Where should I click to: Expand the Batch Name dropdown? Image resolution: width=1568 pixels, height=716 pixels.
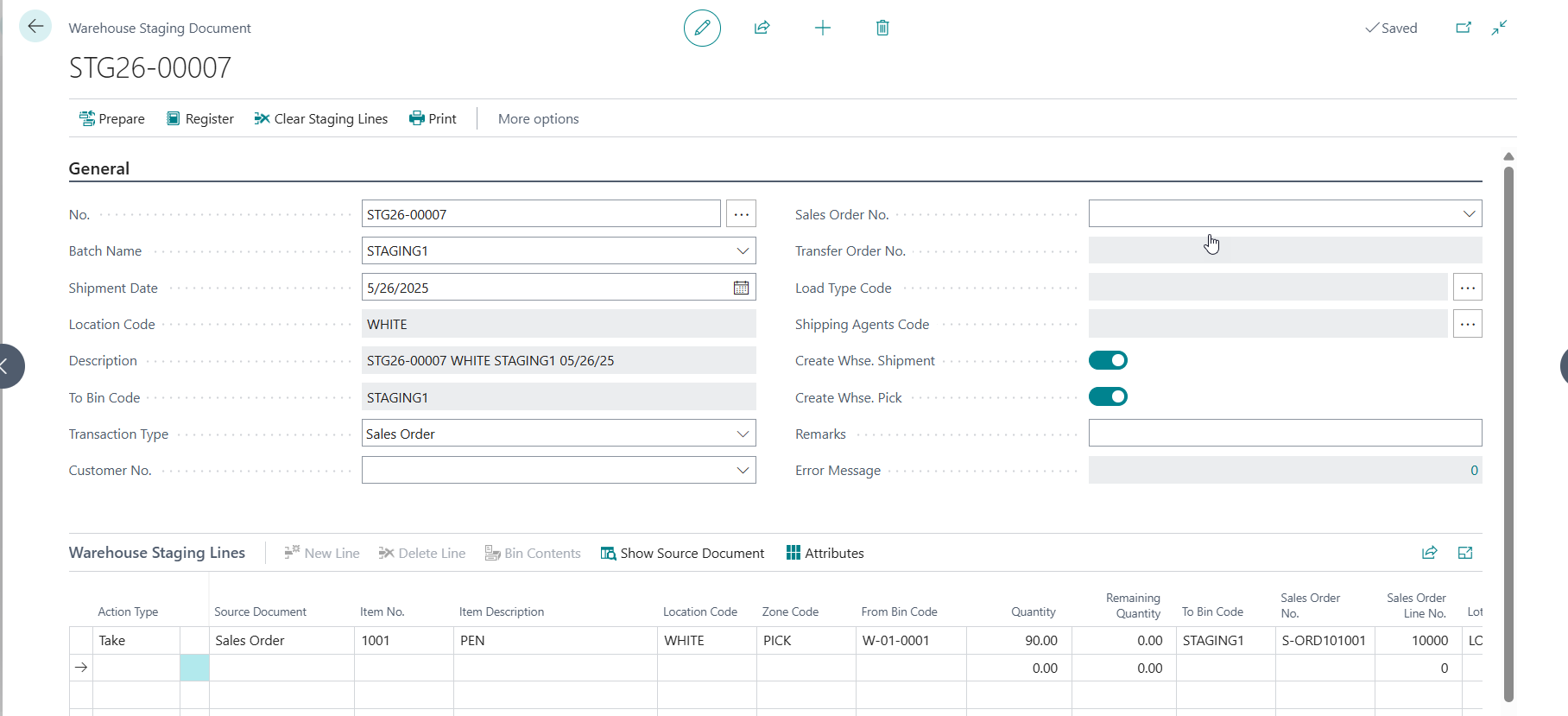742,250
